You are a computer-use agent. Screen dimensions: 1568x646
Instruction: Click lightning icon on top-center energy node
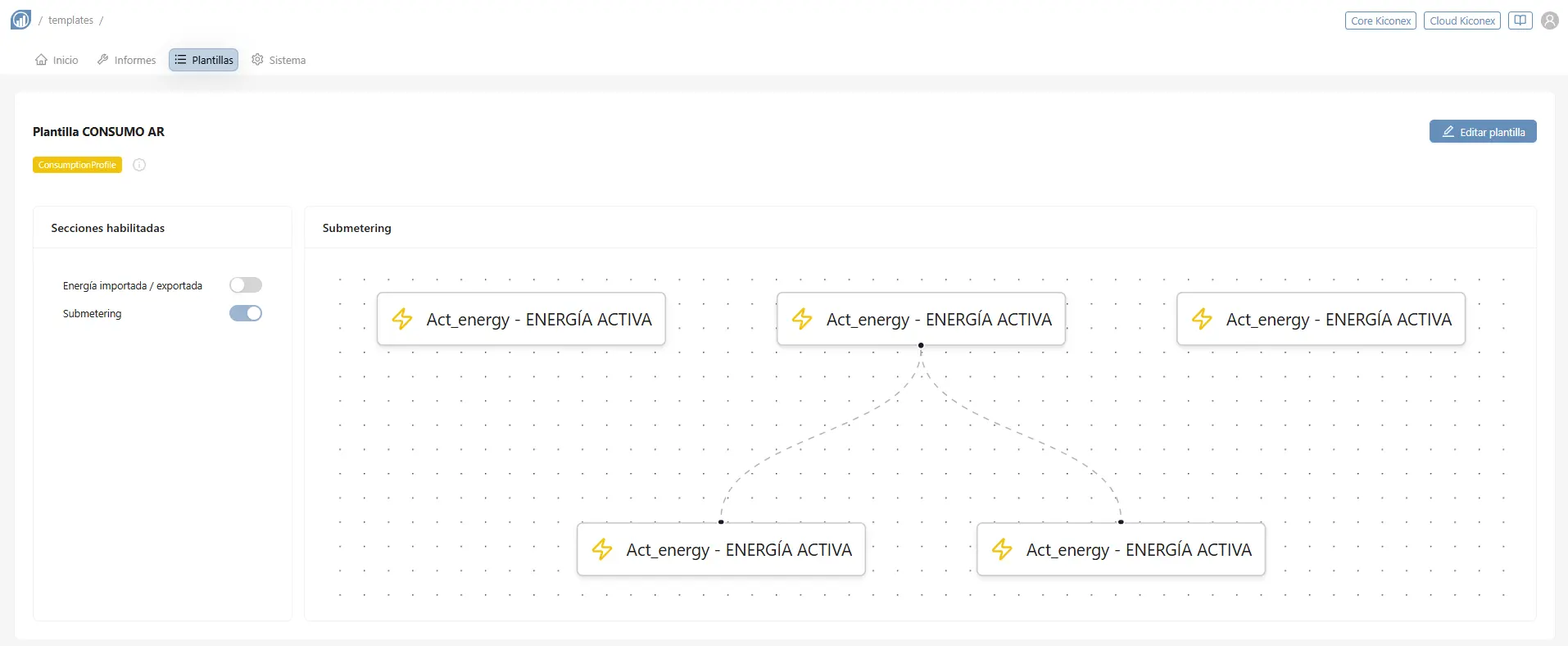point(802,319)
